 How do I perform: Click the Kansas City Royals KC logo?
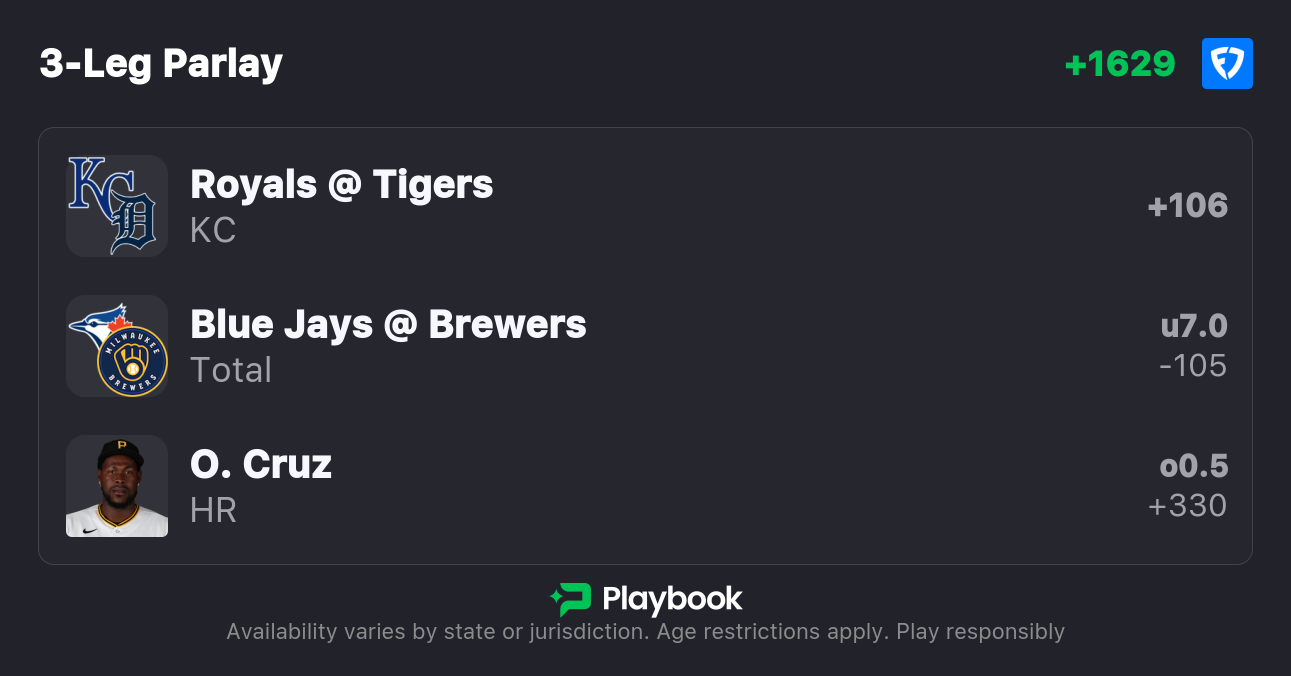pos(95,186)
